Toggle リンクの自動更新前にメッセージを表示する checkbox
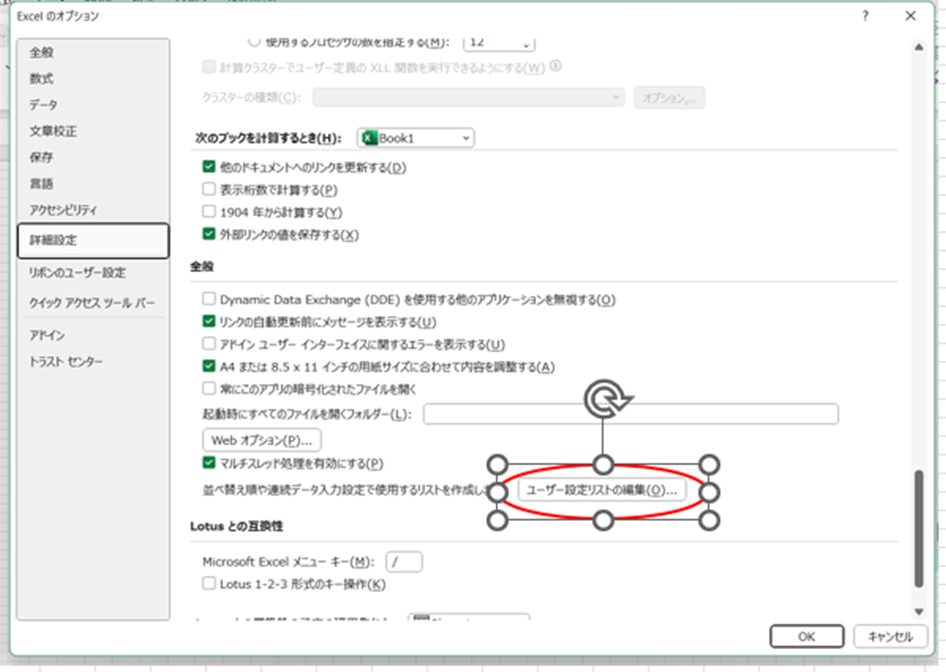The image size is (946, 672). pos(209,321)
